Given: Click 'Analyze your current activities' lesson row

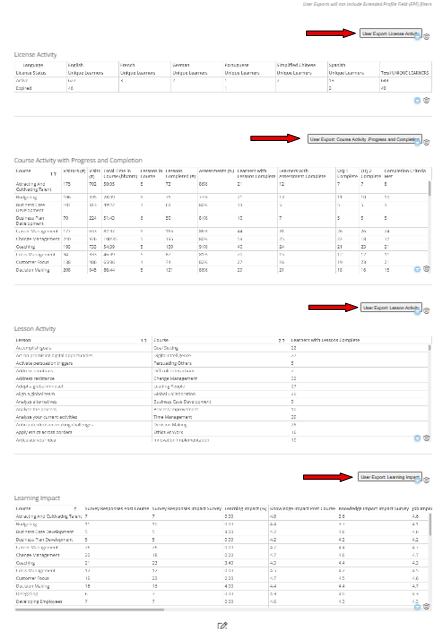Looking at the screenshot, I should click(47, 417).
